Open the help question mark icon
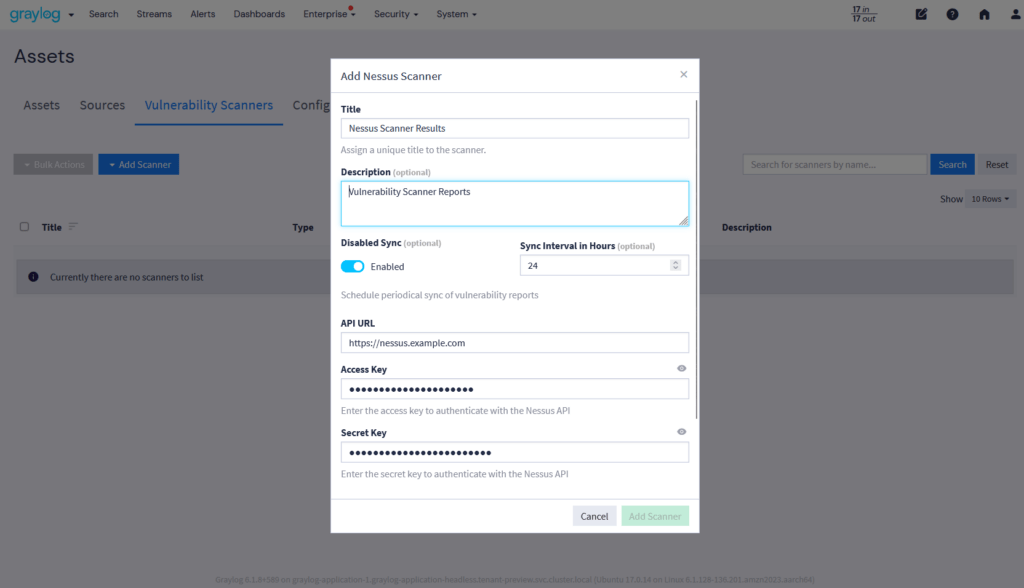 [952, 14]
